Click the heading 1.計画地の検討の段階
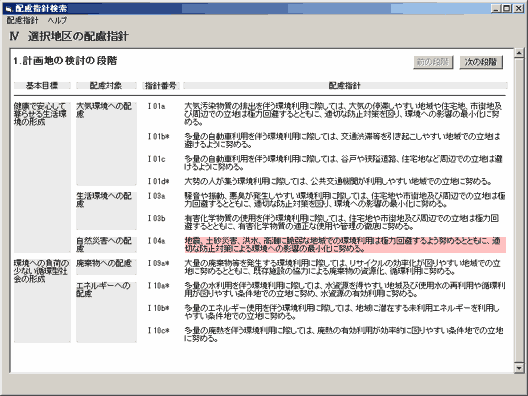The image size is (528, 396). click(x=65, y=61)
